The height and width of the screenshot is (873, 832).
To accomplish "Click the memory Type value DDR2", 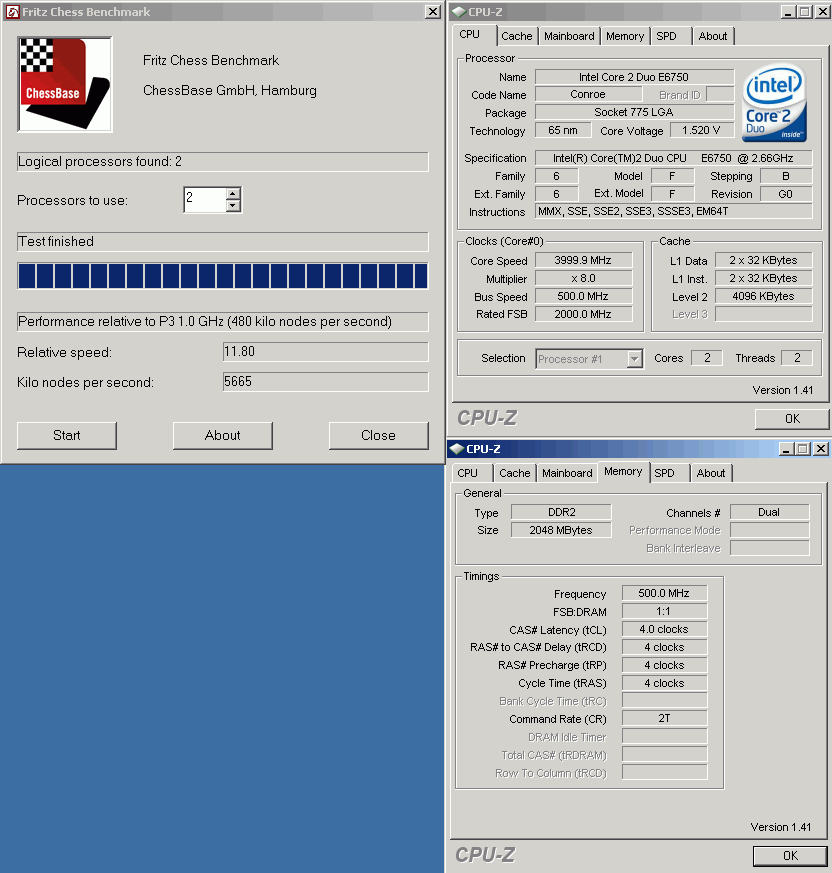I will coord(561,512).
